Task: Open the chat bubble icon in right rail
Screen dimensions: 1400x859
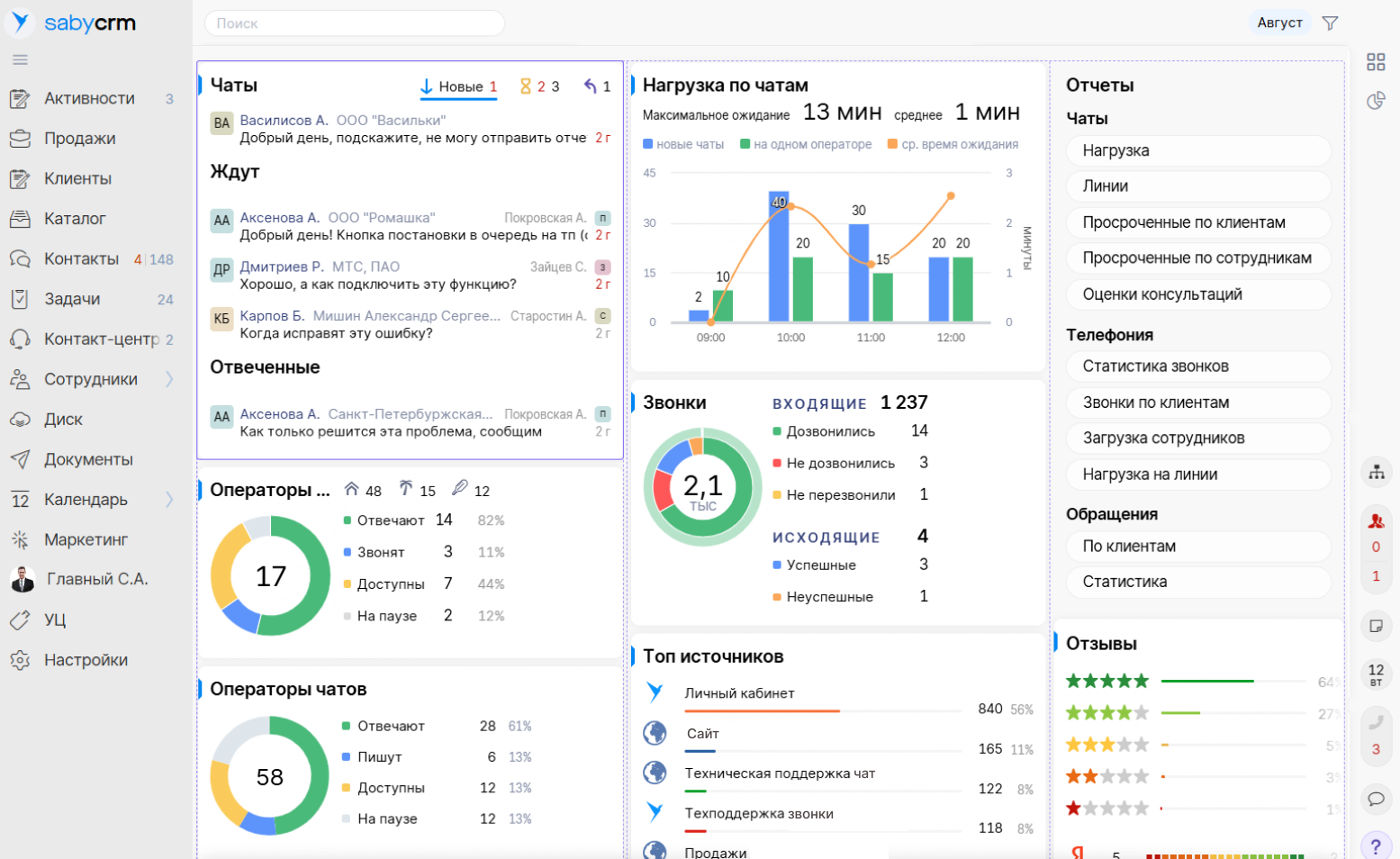Action: [1376, 799]
